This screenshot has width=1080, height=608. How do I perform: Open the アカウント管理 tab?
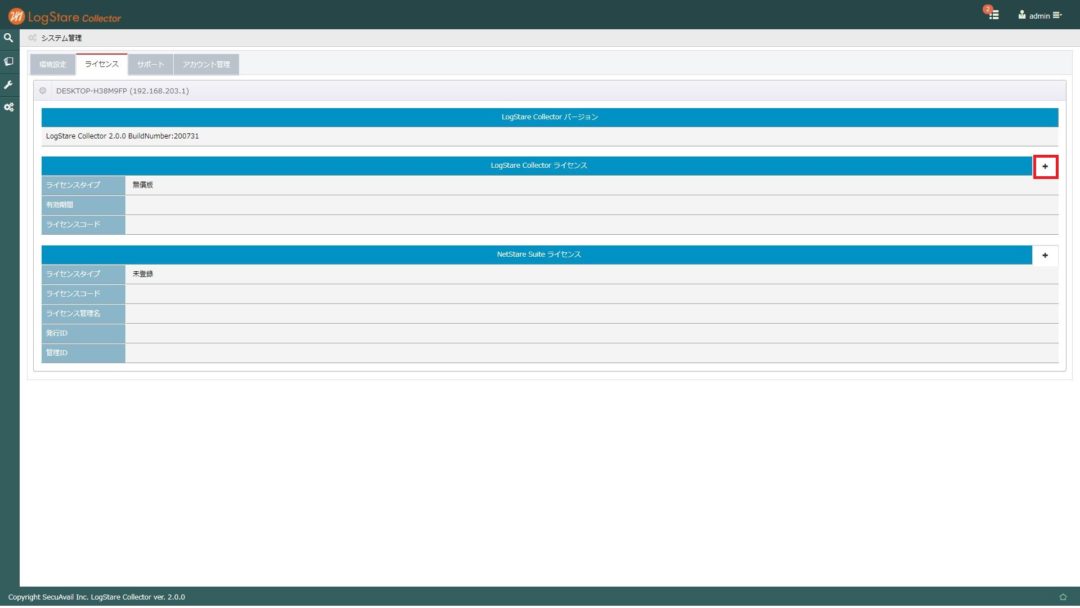click(206, 64)
